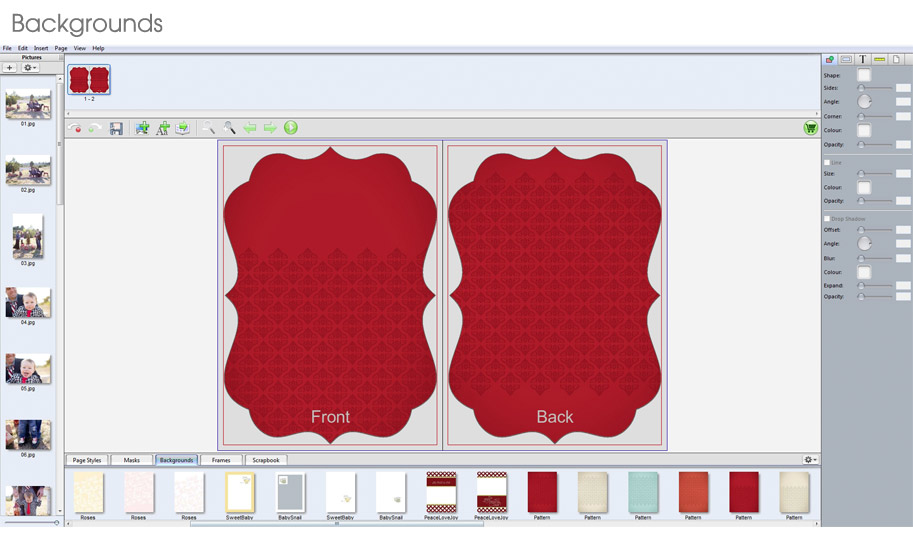This screenshot has height=536, width=913.
Task: Switch to the Frames tab
Action: pos(221,460)
